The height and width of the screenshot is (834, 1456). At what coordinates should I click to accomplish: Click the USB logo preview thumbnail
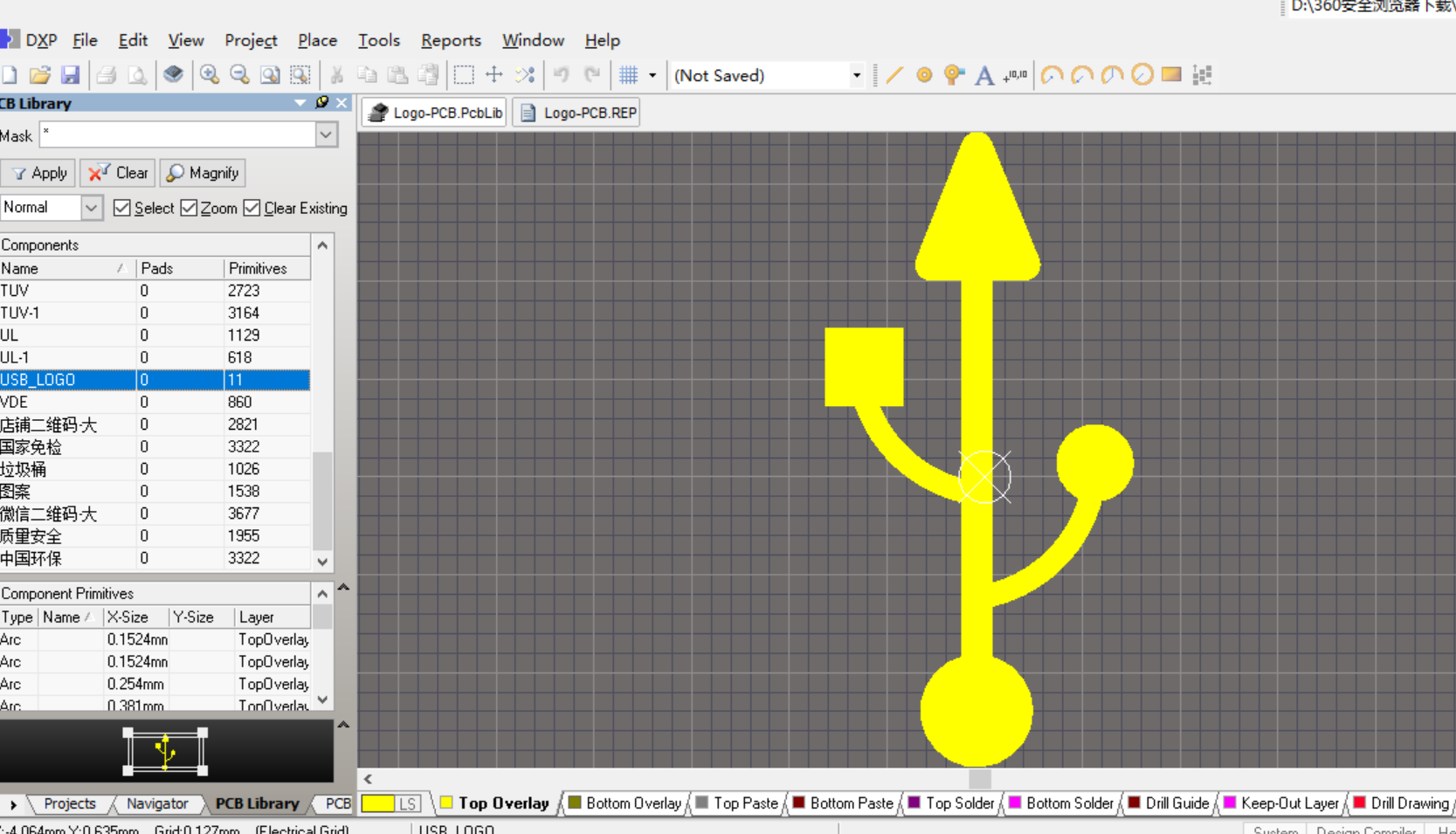(x=165, y=751)
